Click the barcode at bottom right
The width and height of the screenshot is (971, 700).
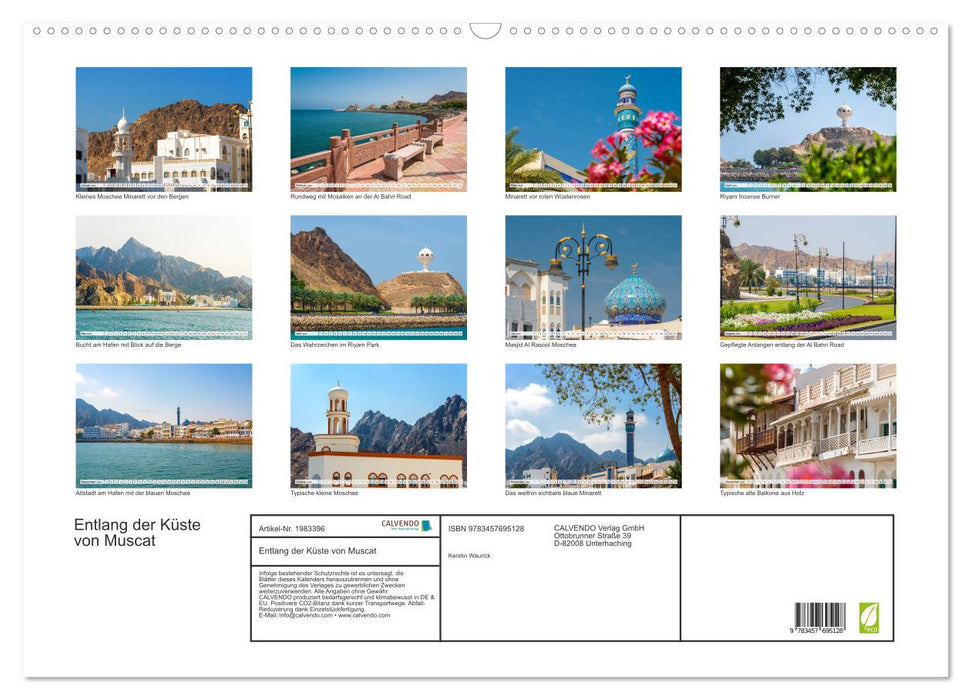820,617
